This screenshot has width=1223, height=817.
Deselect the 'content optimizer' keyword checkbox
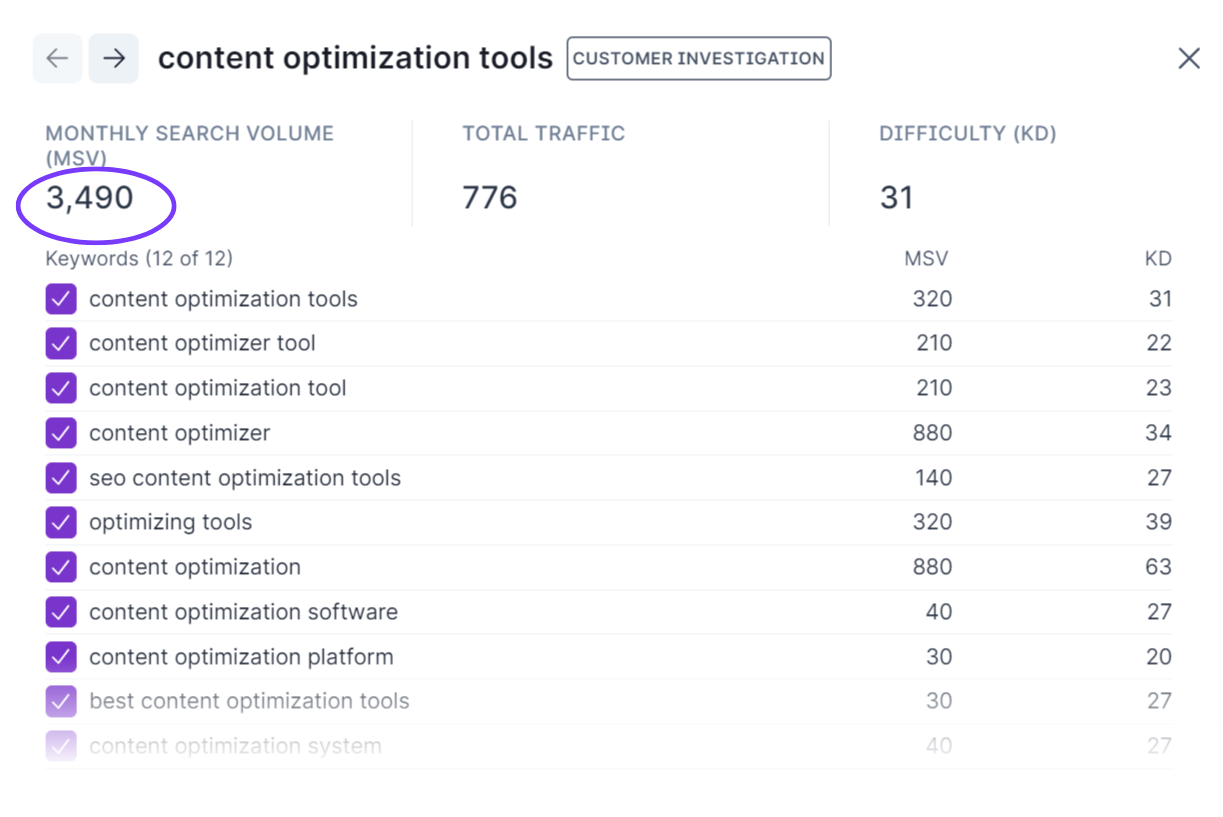(x=61, y=434)
